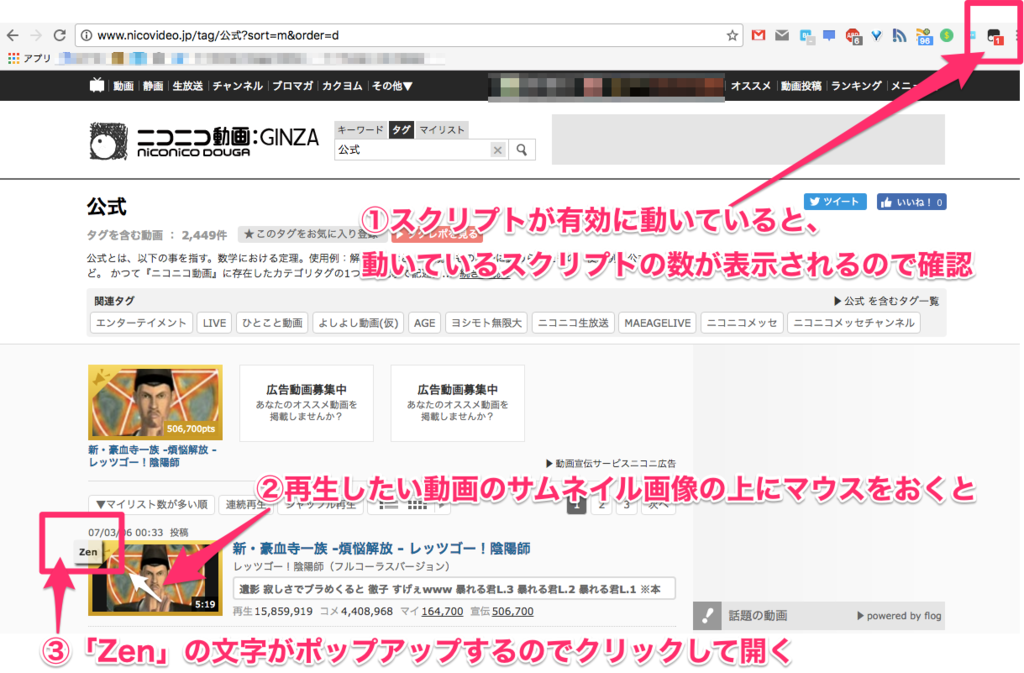Open 動画投稿 in the top navigation bar
Screen dimensions: 1024x673
pyautogui.click(x=801, y=86)
